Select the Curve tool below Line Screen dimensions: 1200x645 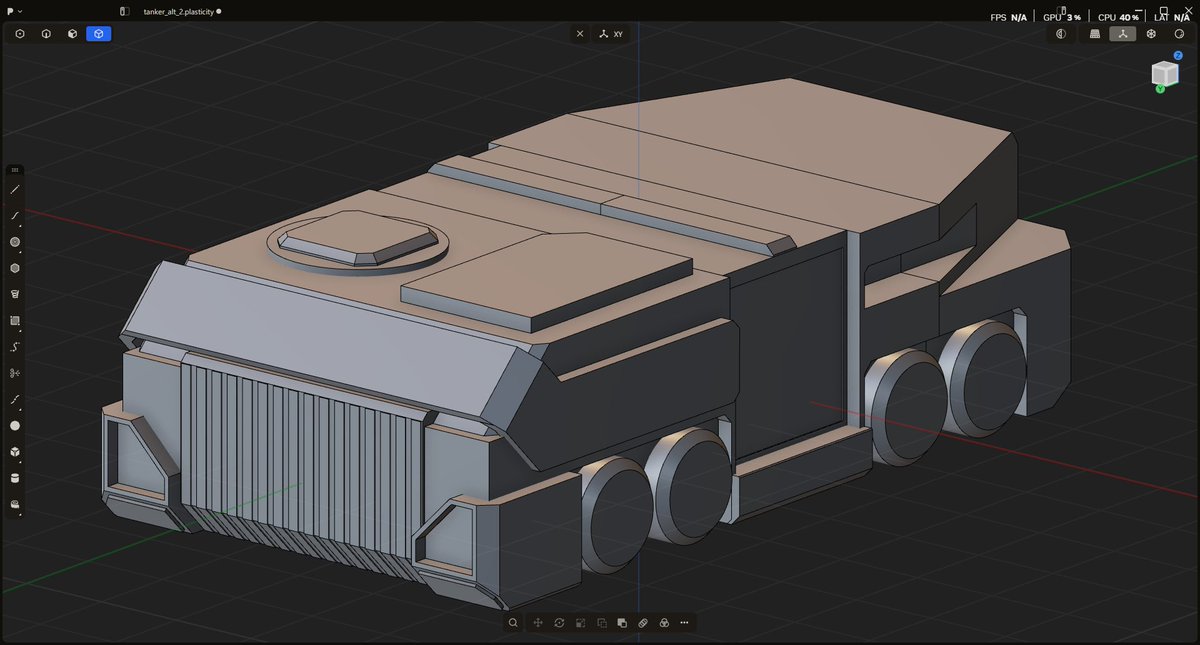(x=15, y=215)
